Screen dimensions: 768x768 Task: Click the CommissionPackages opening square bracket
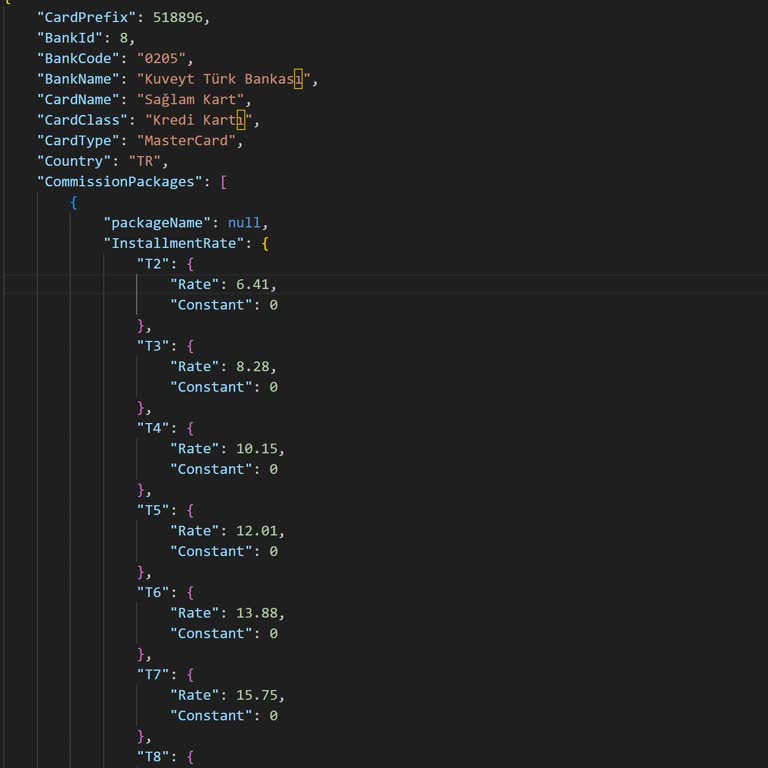tap(223, 181)
